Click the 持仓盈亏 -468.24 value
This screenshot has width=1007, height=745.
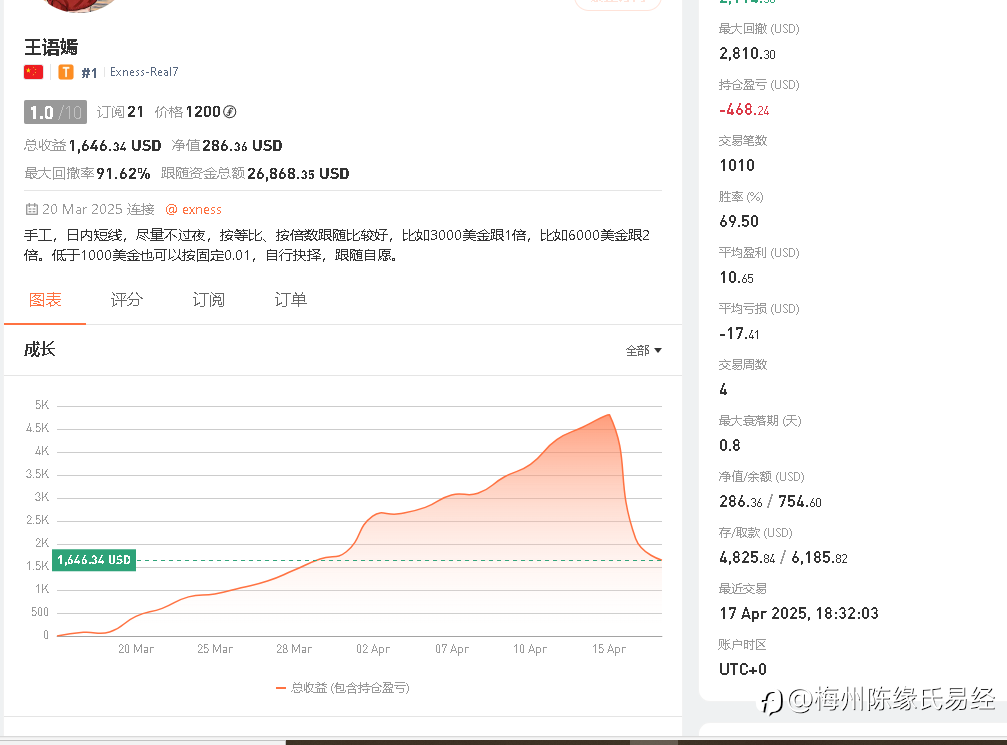(744, 110)
